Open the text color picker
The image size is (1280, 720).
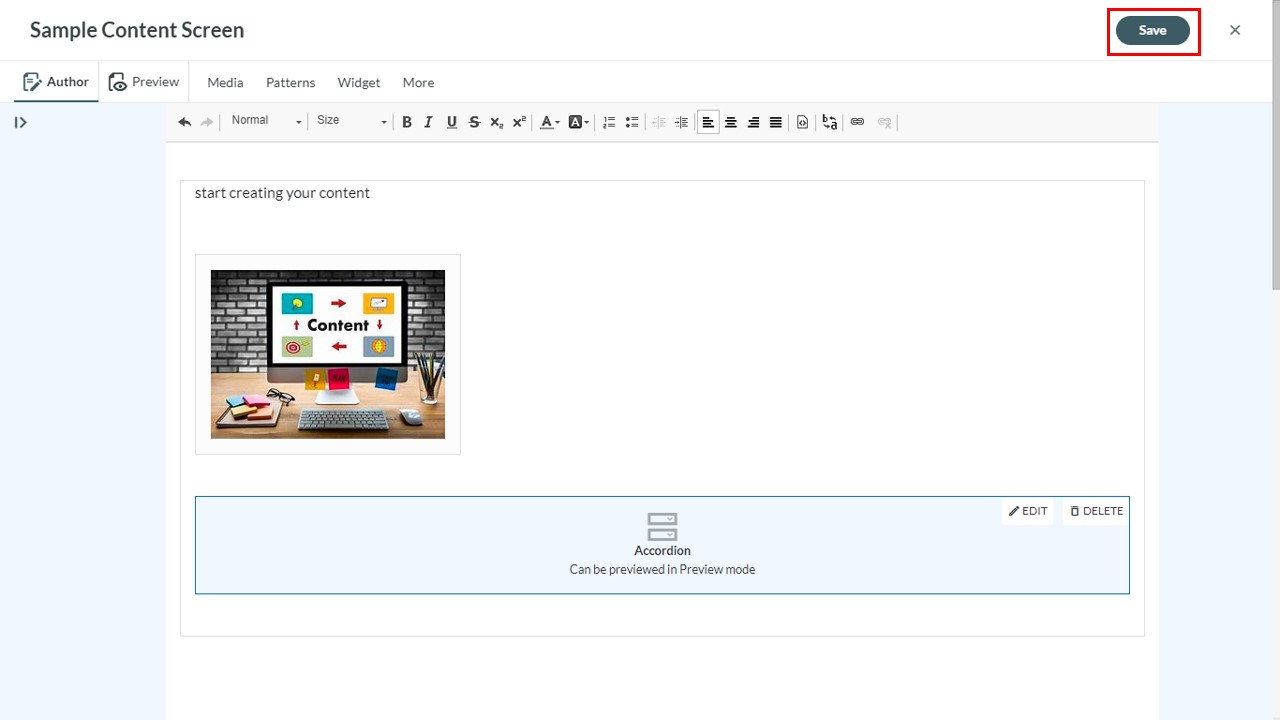point(550,122)
